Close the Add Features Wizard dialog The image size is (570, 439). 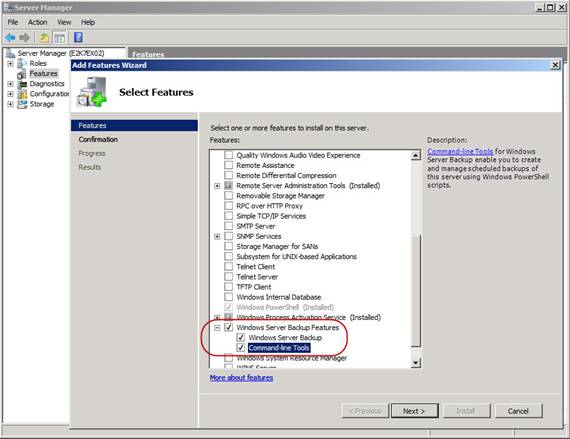click(555, 65)
